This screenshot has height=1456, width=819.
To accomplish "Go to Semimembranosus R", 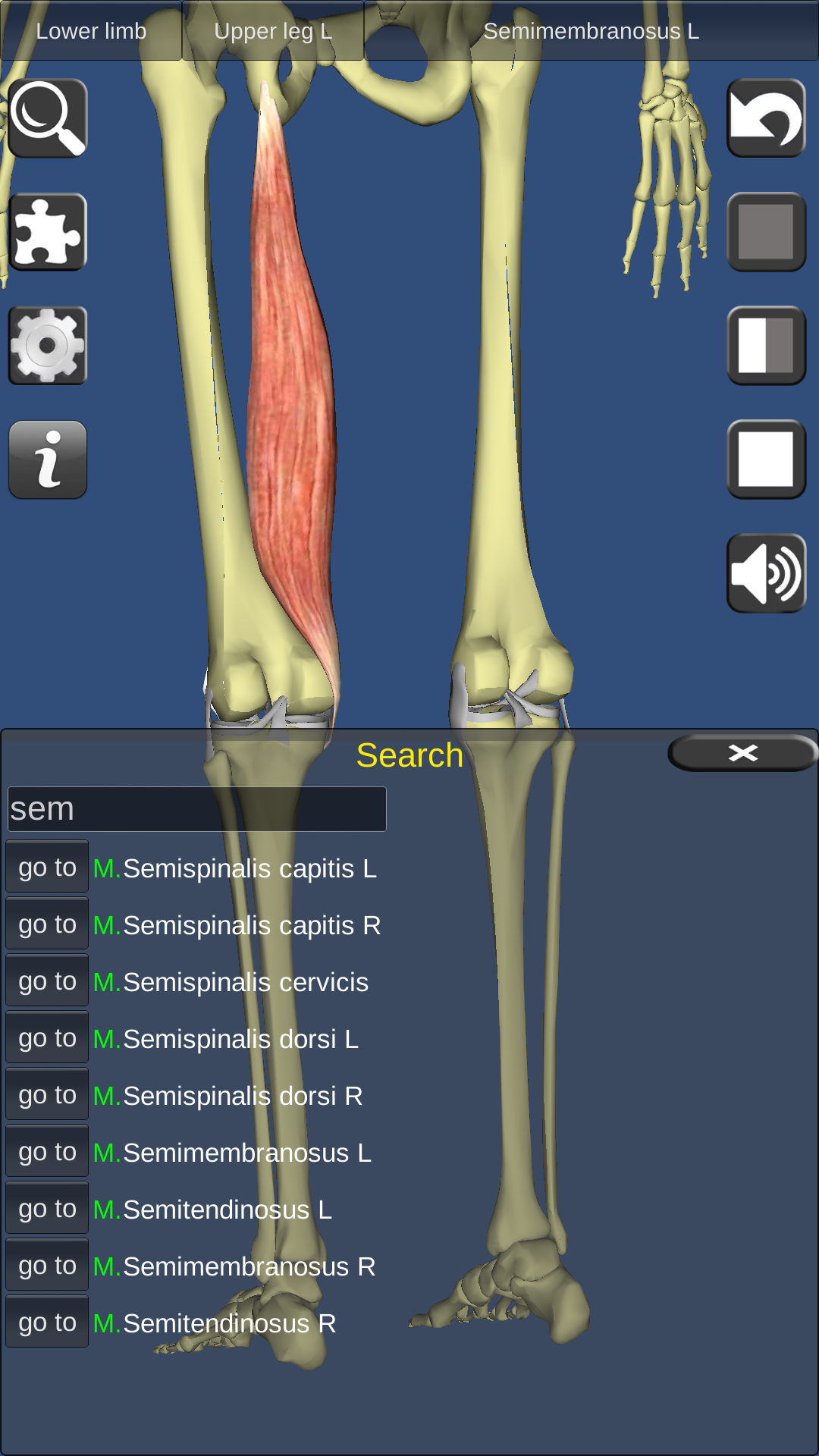I will (47, 1265).
